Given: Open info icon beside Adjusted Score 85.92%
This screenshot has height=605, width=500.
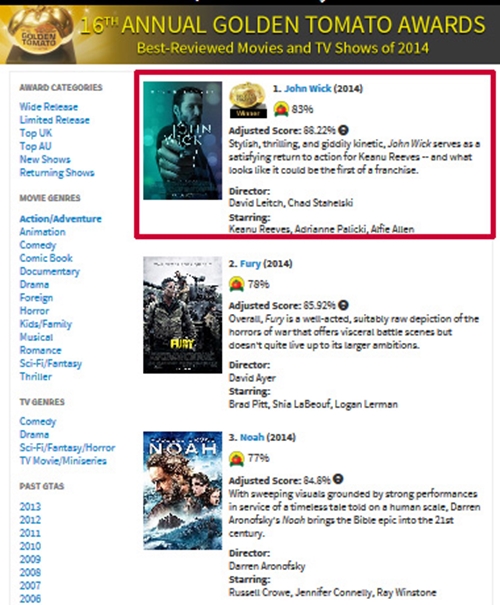Looking at the screenshot, I should (343, 305).
